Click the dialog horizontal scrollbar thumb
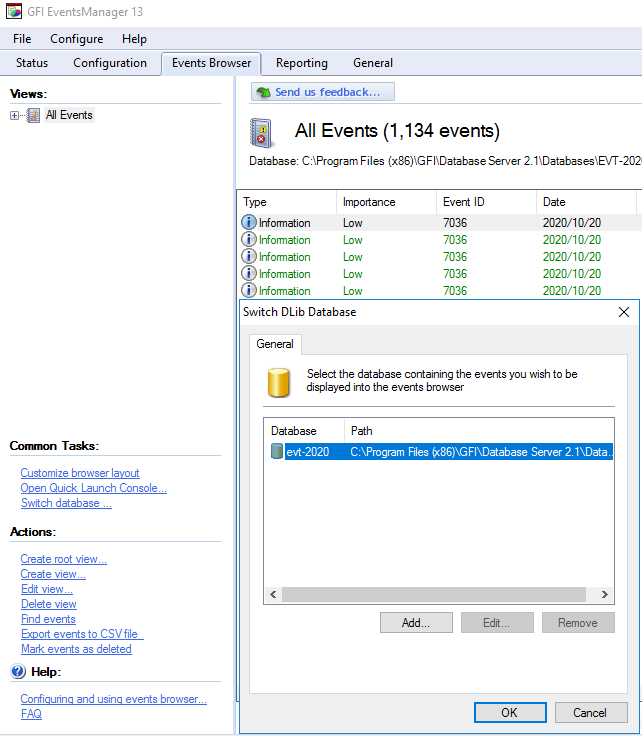Image resolution: width=642 pixels, height=736 pixels. tap(434, 594)
